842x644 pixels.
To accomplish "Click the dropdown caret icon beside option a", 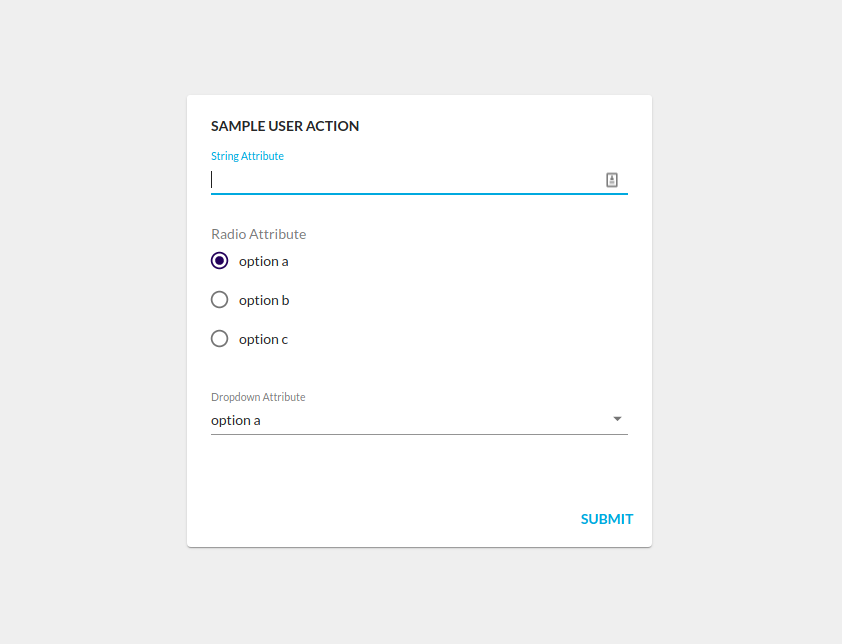I will [x=618, y=419].
